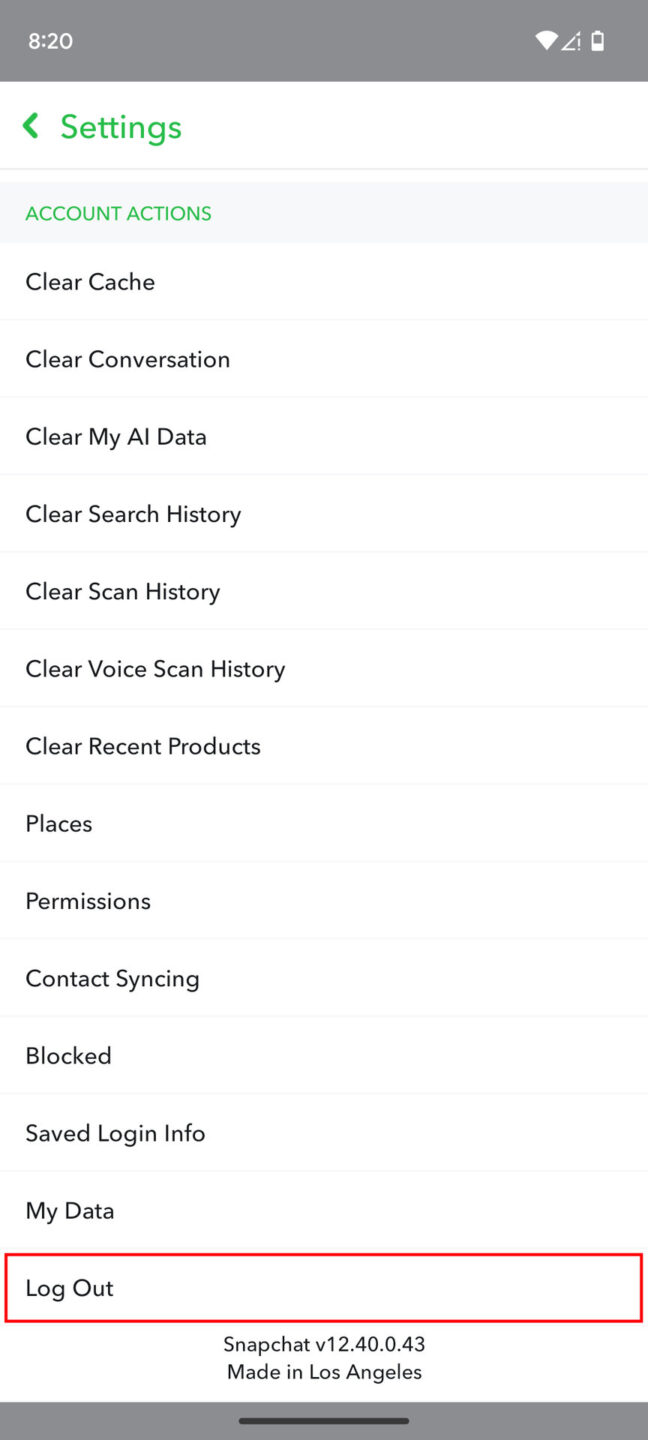Open Clear Conversation

(128, 359)
